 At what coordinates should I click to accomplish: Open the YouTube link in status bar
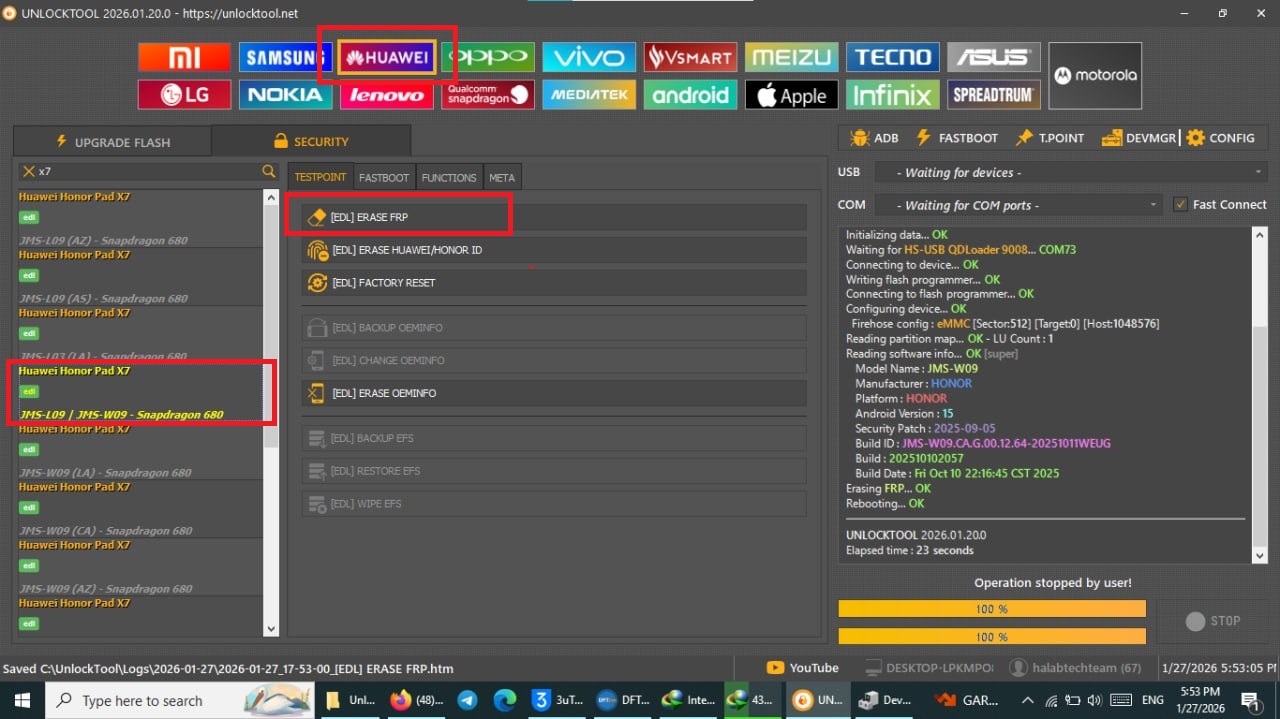pos(802,668)
